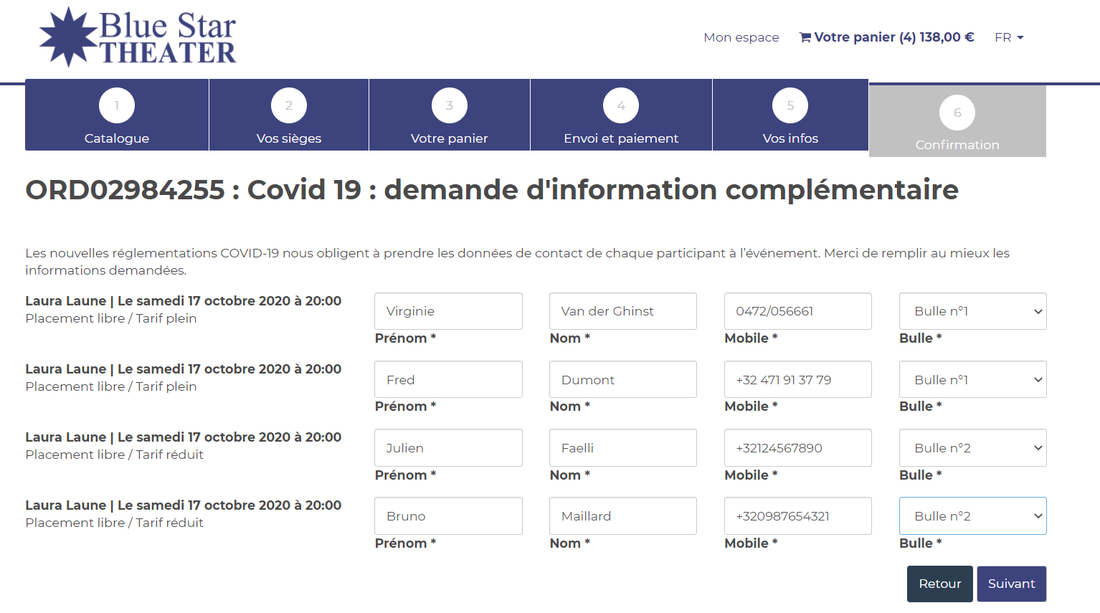1100x613 pixels.
Task: Open the 'Mon espace' link
Action: point(741,38)
